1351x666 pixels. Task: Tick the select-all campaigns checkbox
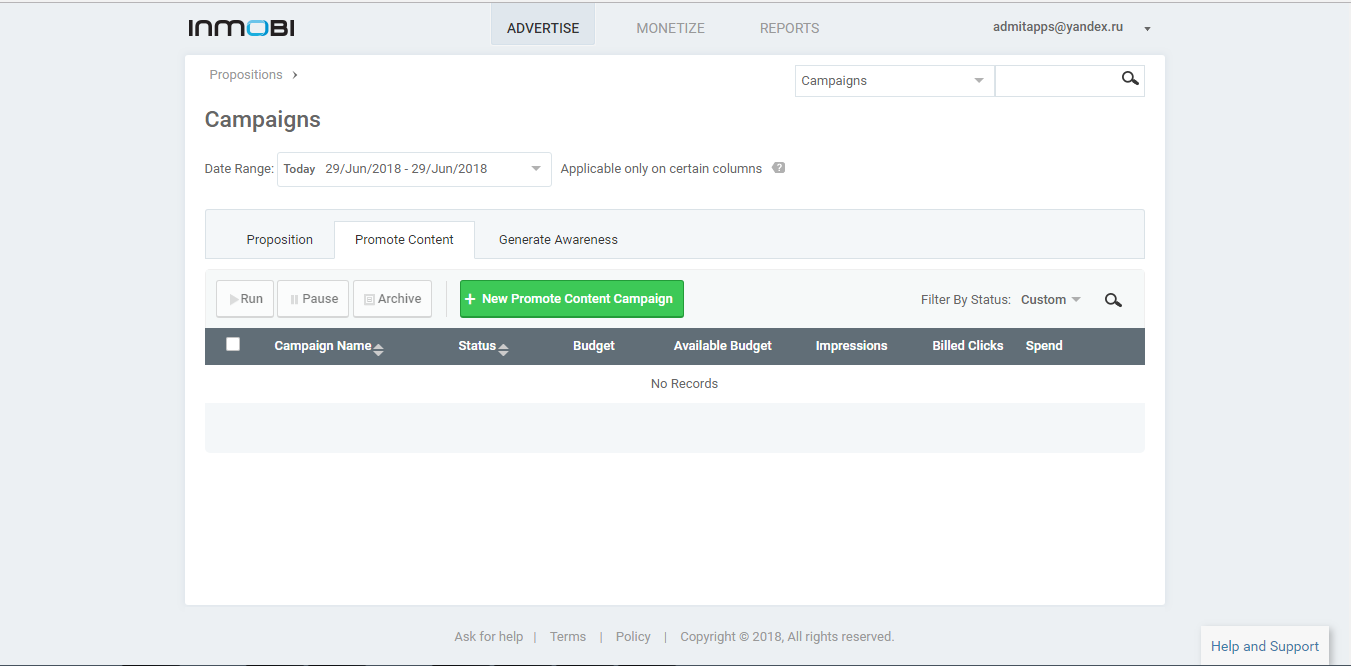point(233,344)
